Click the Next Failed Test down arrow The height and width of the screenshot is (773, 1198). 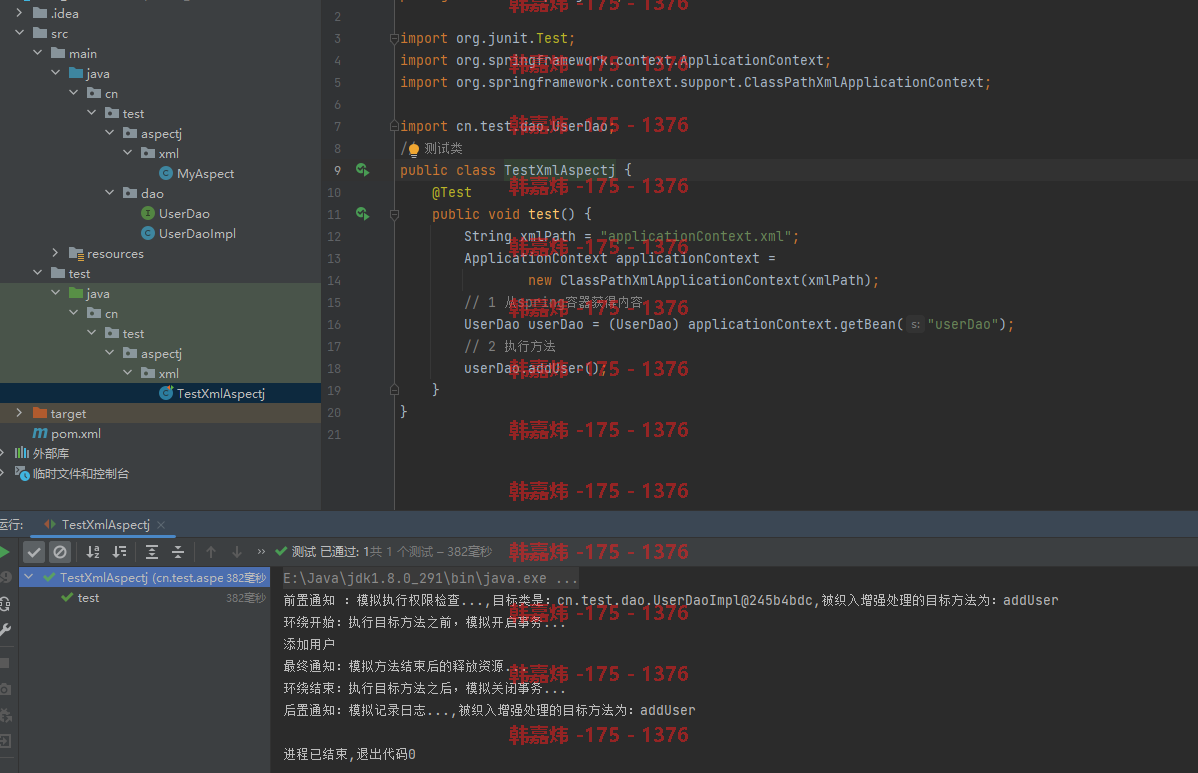coord(237,551)
